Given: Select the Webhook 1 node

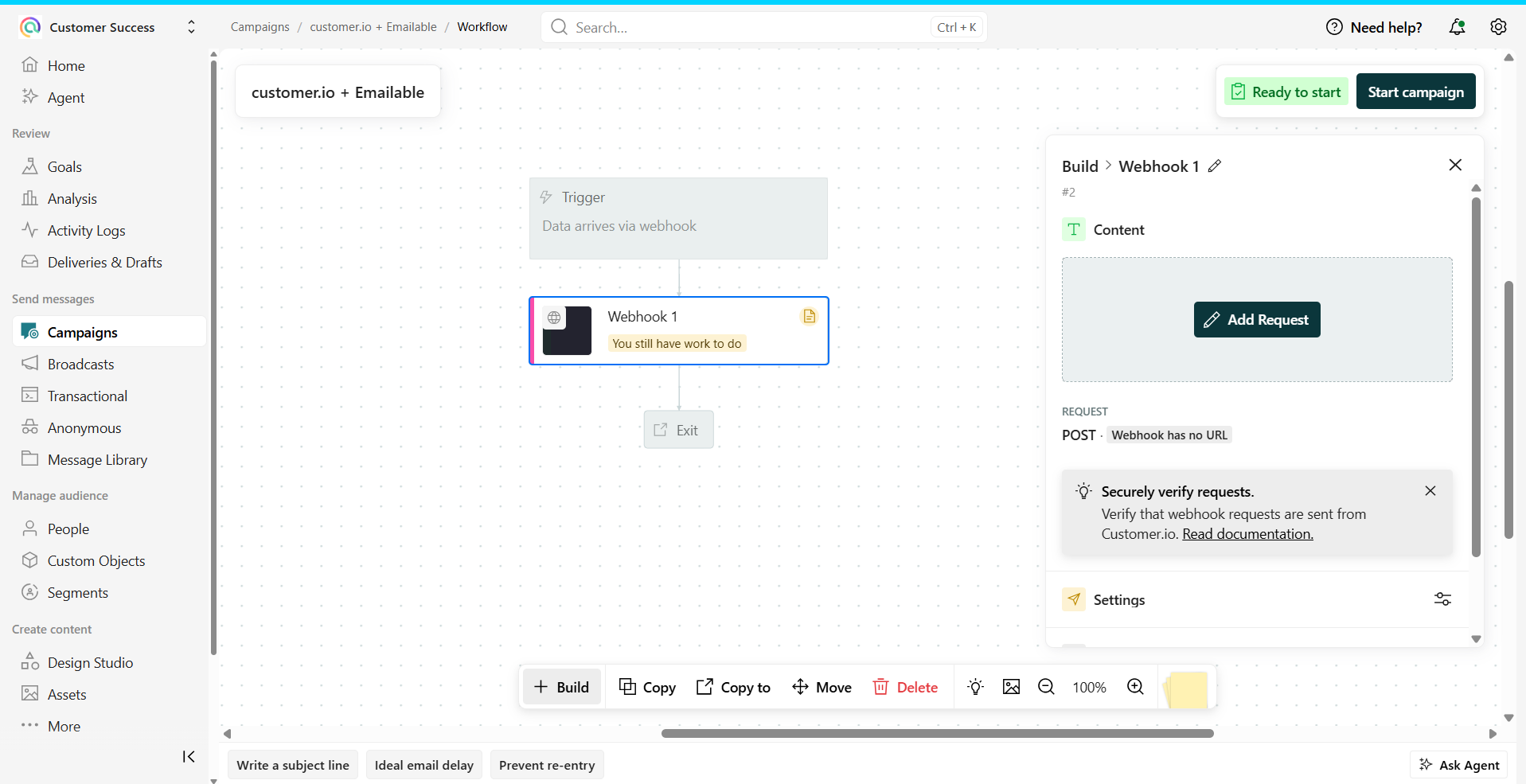Looking at the screenshot, I should tap(679, 330).
